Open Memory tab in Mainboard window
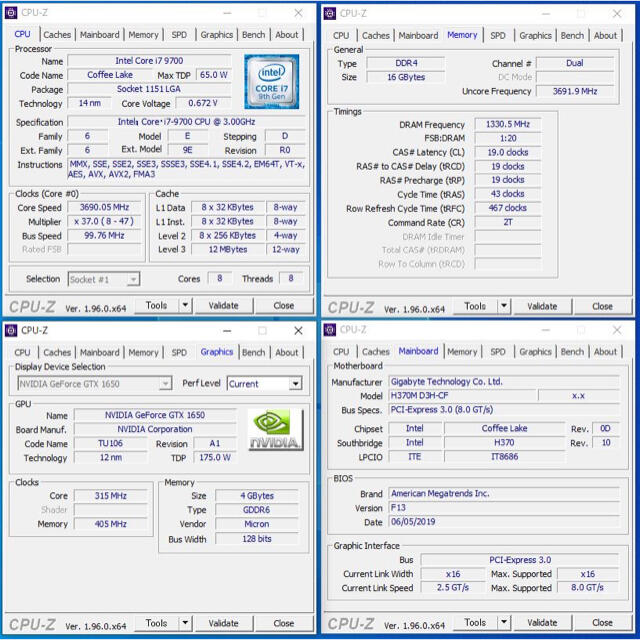 [462, 351]
